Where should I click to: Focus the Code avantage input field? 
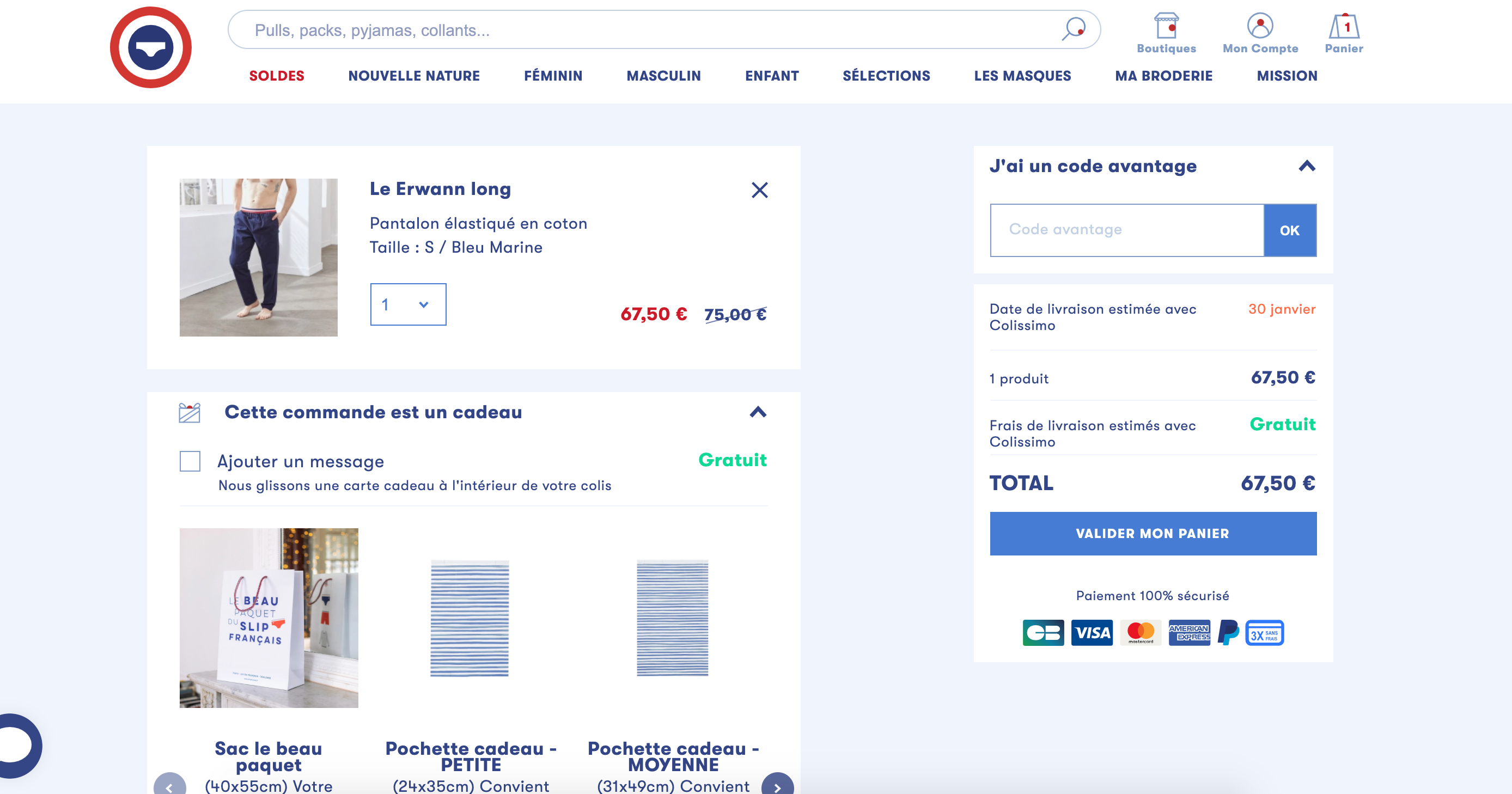click(x=1126, y=230)
